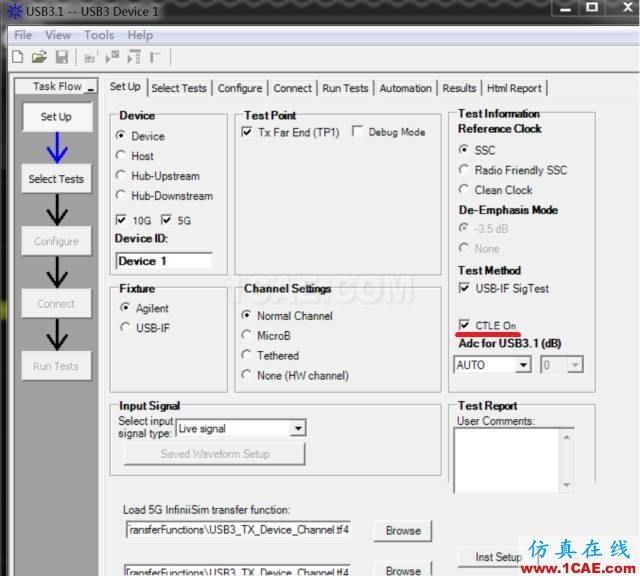Open the Live signal input type dropdown
This screenshot has height=576, width=640.
pos(298,428)
